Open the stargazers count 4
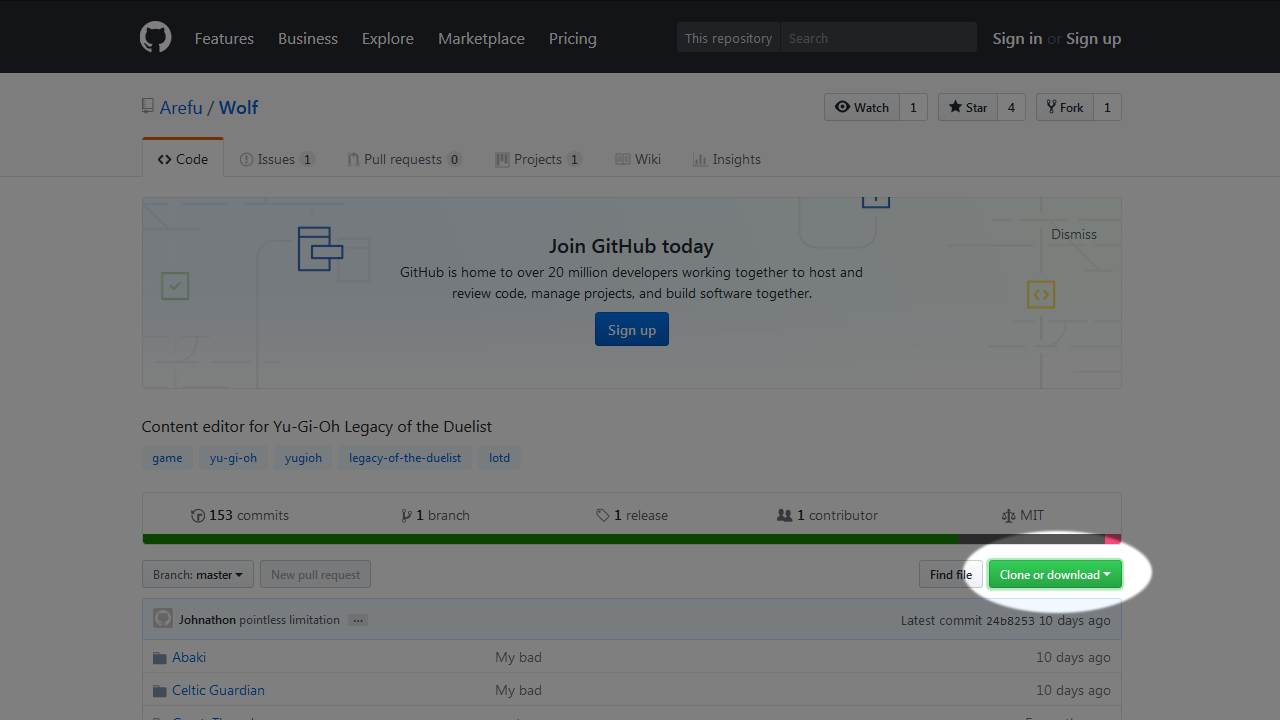The height and width of the screenshot is (720, 1280). coord(1011,107)
